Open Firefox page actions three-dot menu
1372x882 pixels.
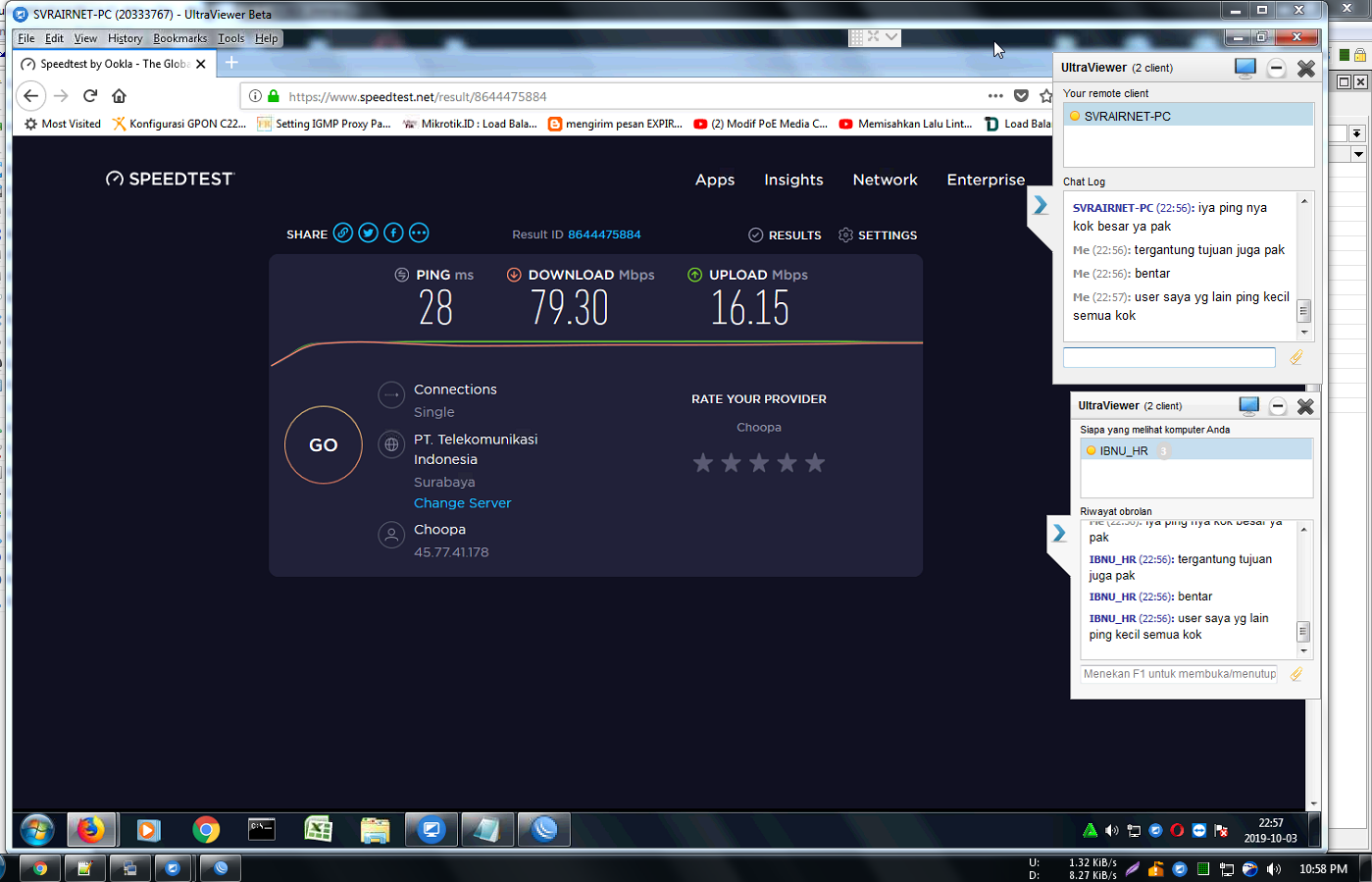(995, 95)
